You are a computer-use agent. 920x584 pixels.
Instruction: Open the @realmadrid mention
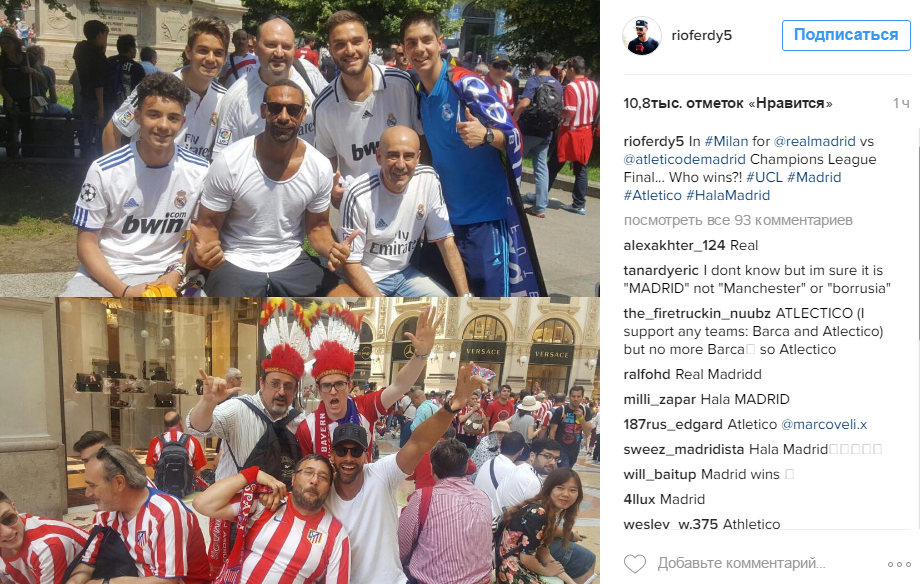814,141
